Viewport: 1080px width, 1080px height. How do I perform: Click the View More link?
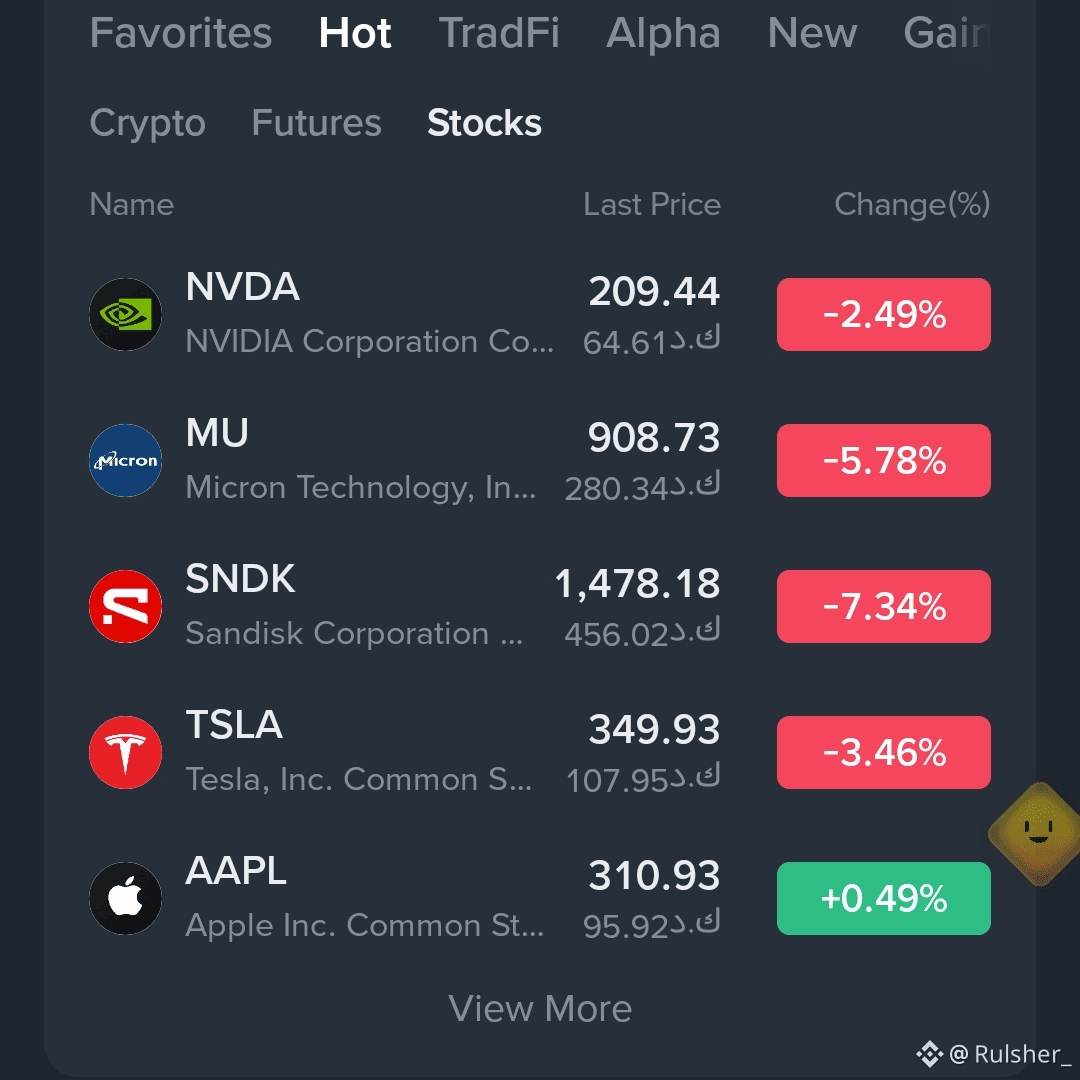tap(540, 1008)
